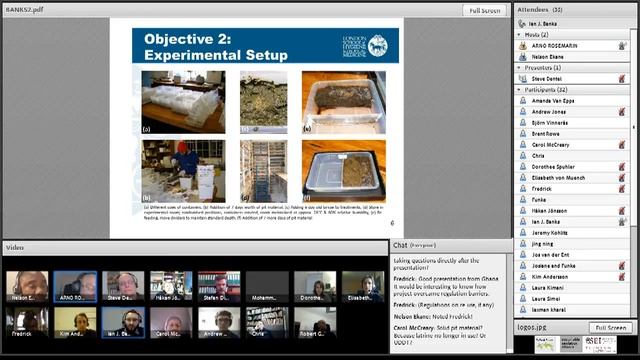Image resolution: width=640 pixels, height=360 pixels.
Task: Select Stefan D... video thumbnail
Action: coord(219,287)
